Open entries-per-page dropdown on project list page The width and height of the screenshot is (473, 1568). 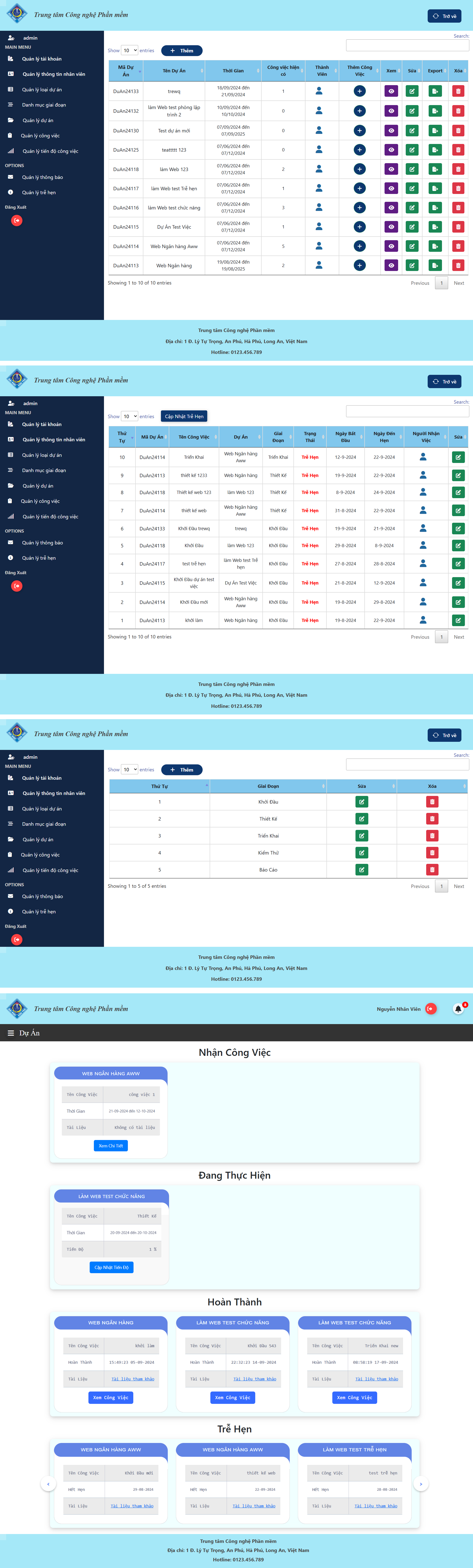(130, 50)
